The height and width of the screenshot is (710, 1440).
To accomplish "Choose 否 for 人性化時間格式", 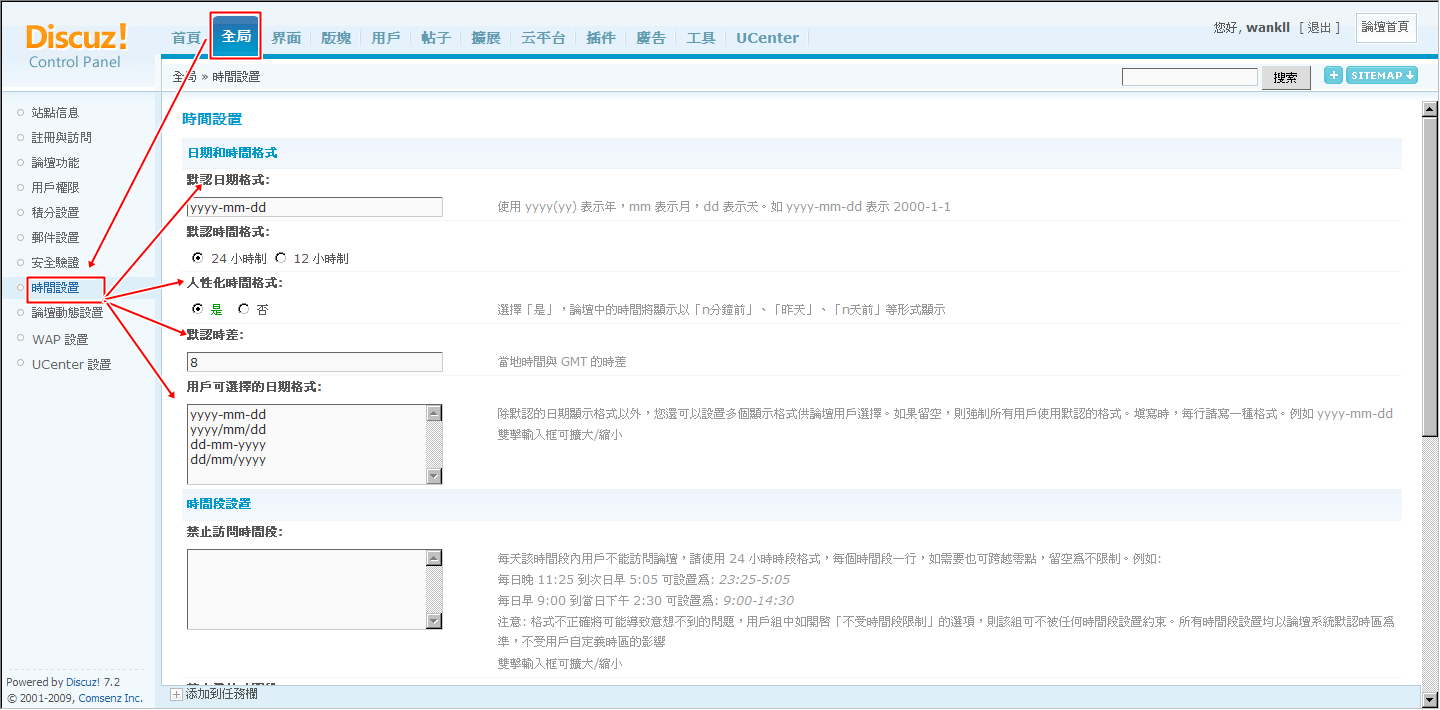I will [244, 310].
